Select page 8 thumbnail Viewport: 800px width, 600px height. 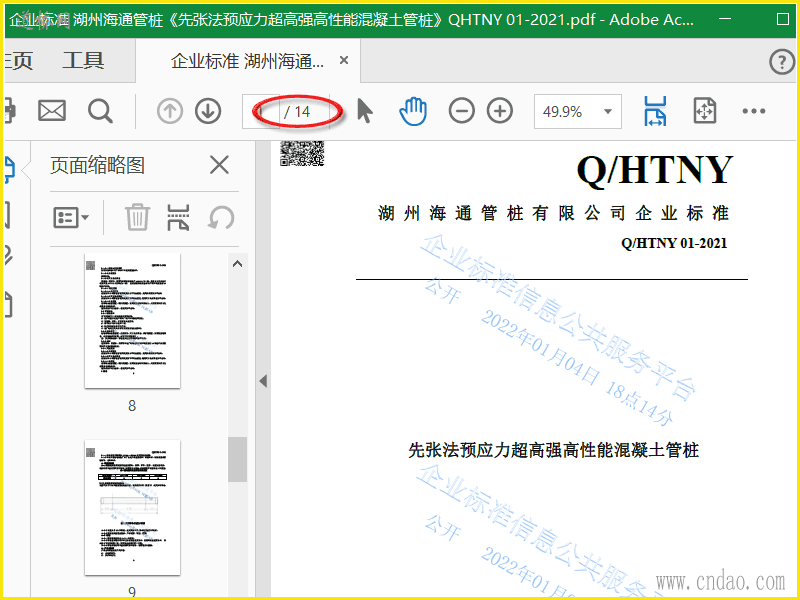point(132,320)
